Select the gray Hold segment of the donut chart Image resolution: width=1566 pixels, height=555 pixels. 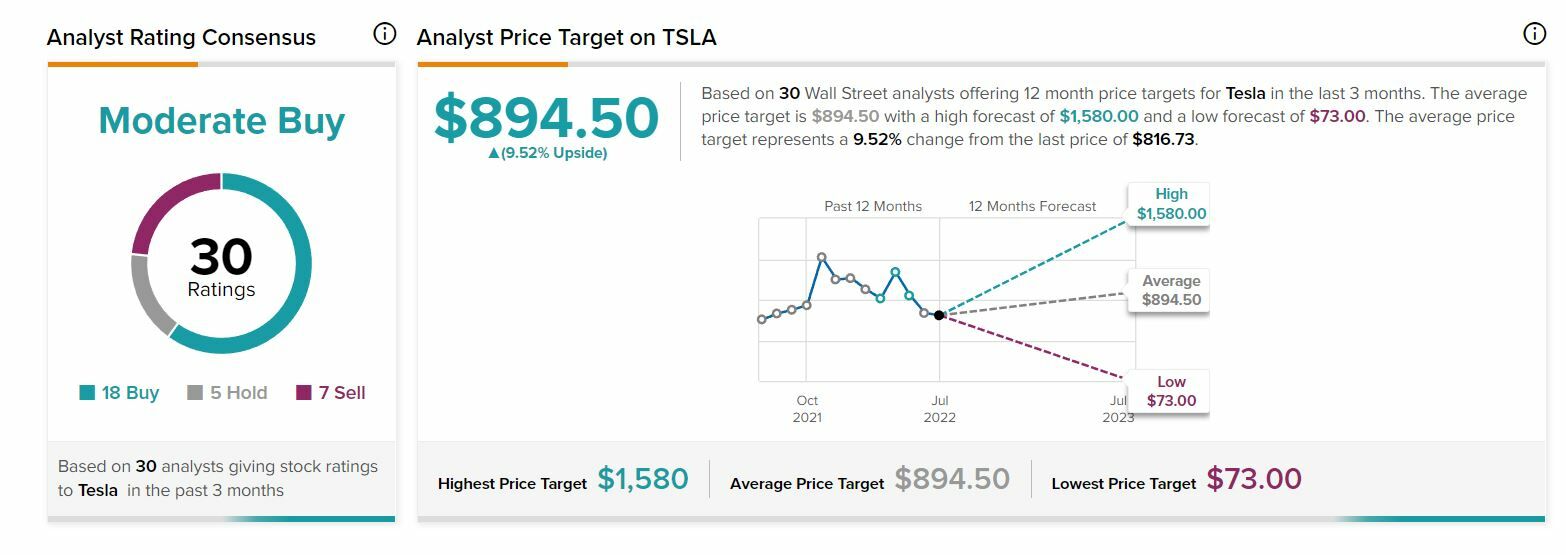(x=147, y=294)
